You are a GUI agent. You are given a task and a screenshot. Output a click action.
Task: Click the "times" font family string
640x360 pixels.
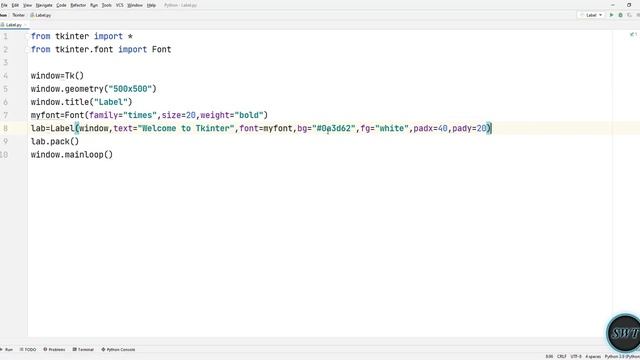coord(140,115)
